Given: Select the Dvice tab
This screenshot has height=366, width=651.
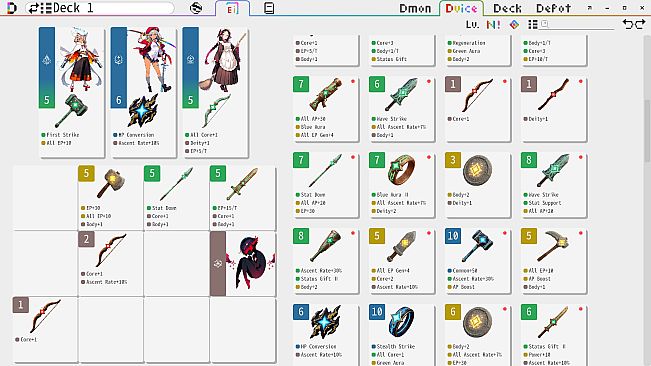Looking at the screenshot, I should click(461, 8).
